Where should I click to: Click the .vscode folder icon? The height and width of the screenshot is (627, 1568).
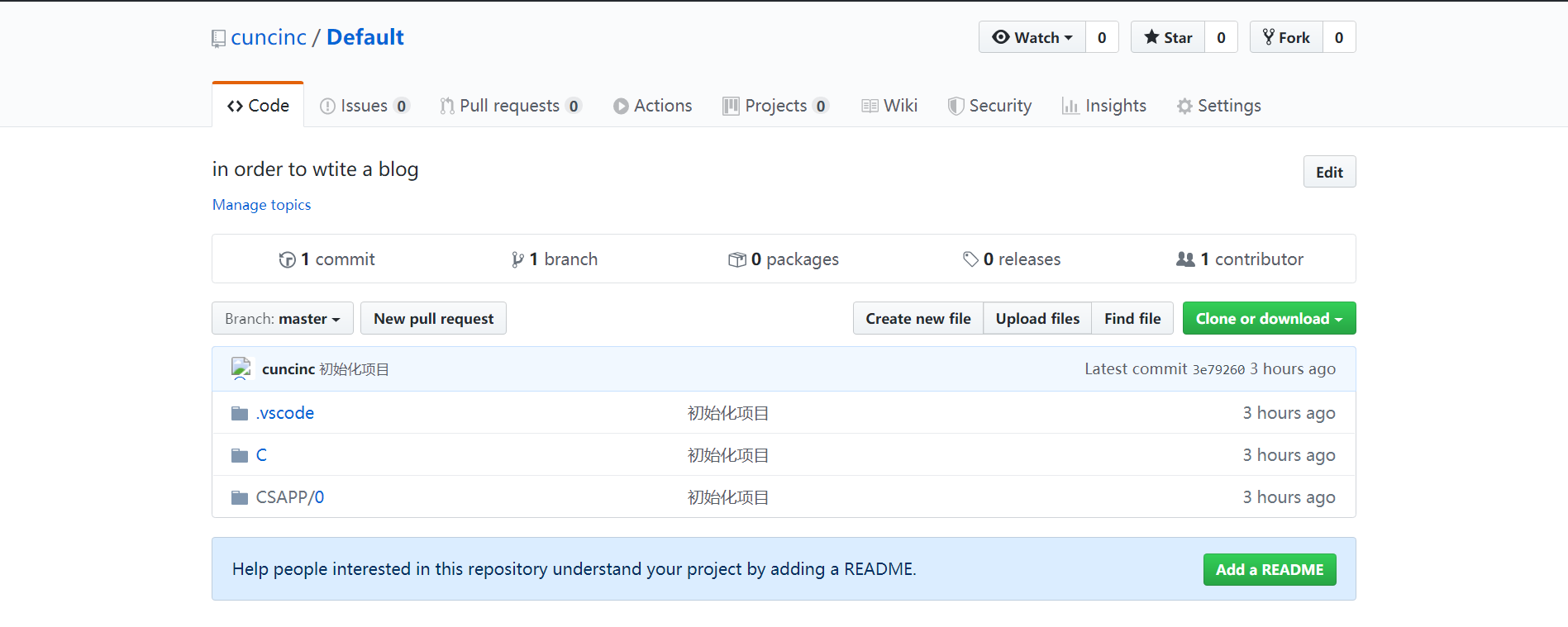240,413
